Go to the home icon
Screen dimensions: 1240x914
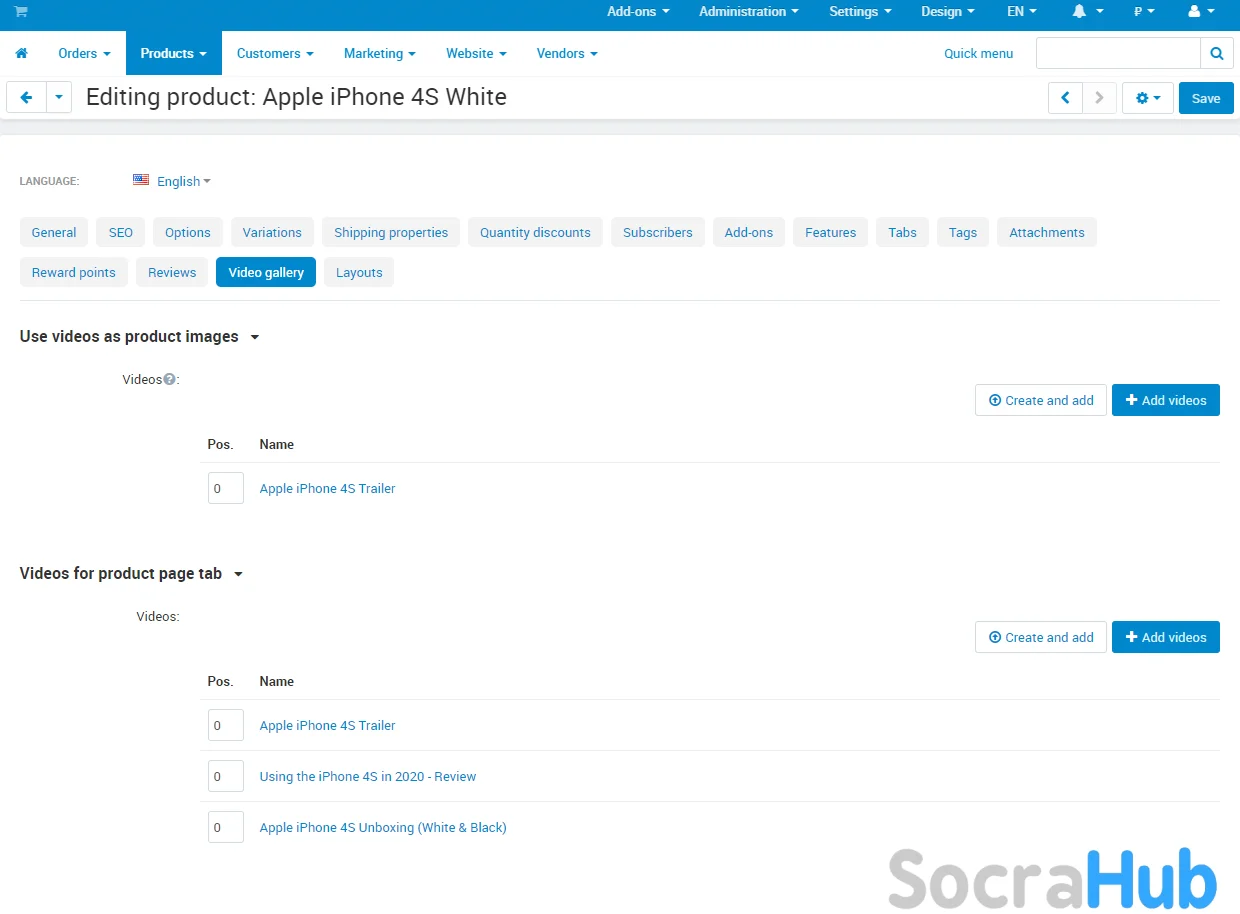(x=21, y=54)
